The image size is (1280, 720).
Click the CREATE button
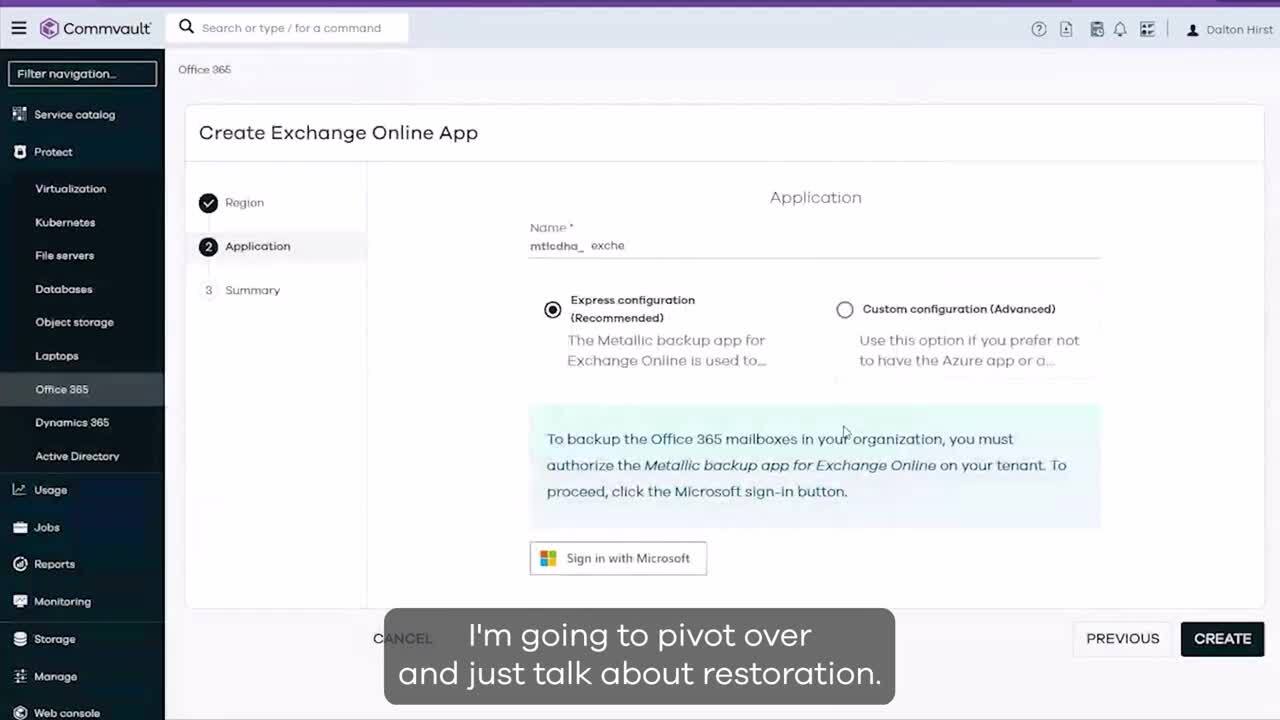(1222, 639)
